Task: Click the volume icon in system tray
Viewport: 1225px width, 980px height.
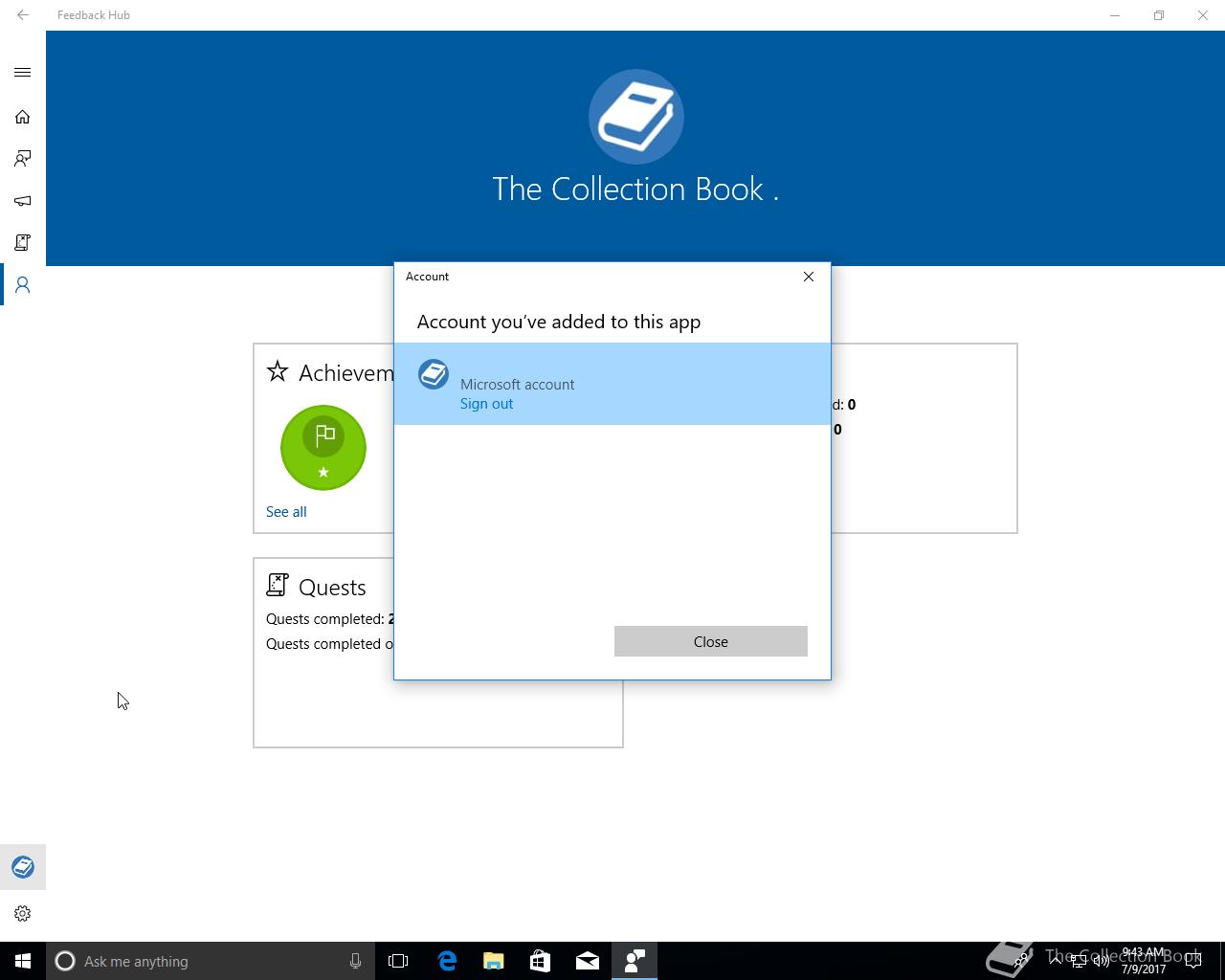Action: (x=1102, y=961)
